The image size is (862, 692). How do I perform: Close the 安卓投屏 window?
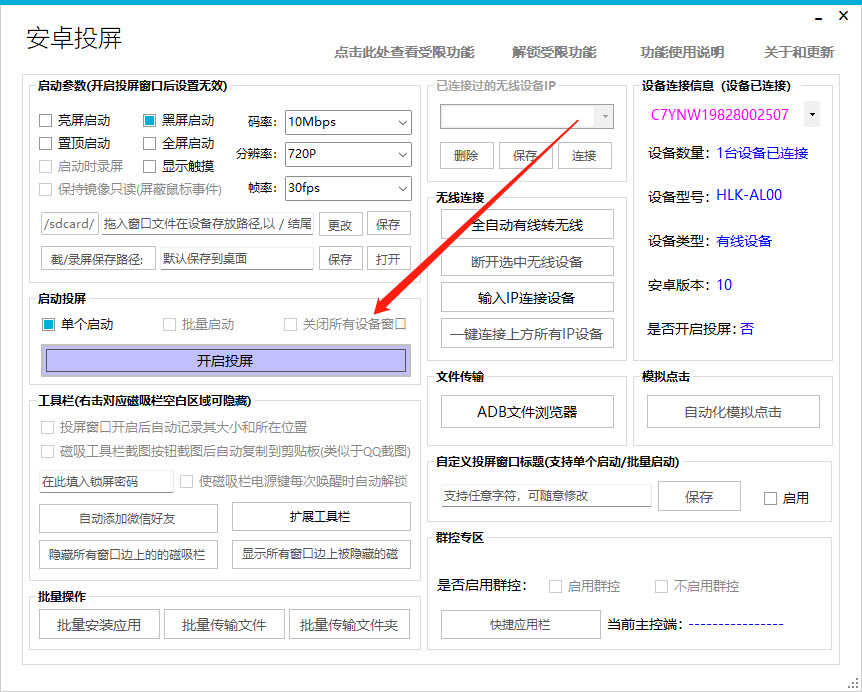point(843,16)
